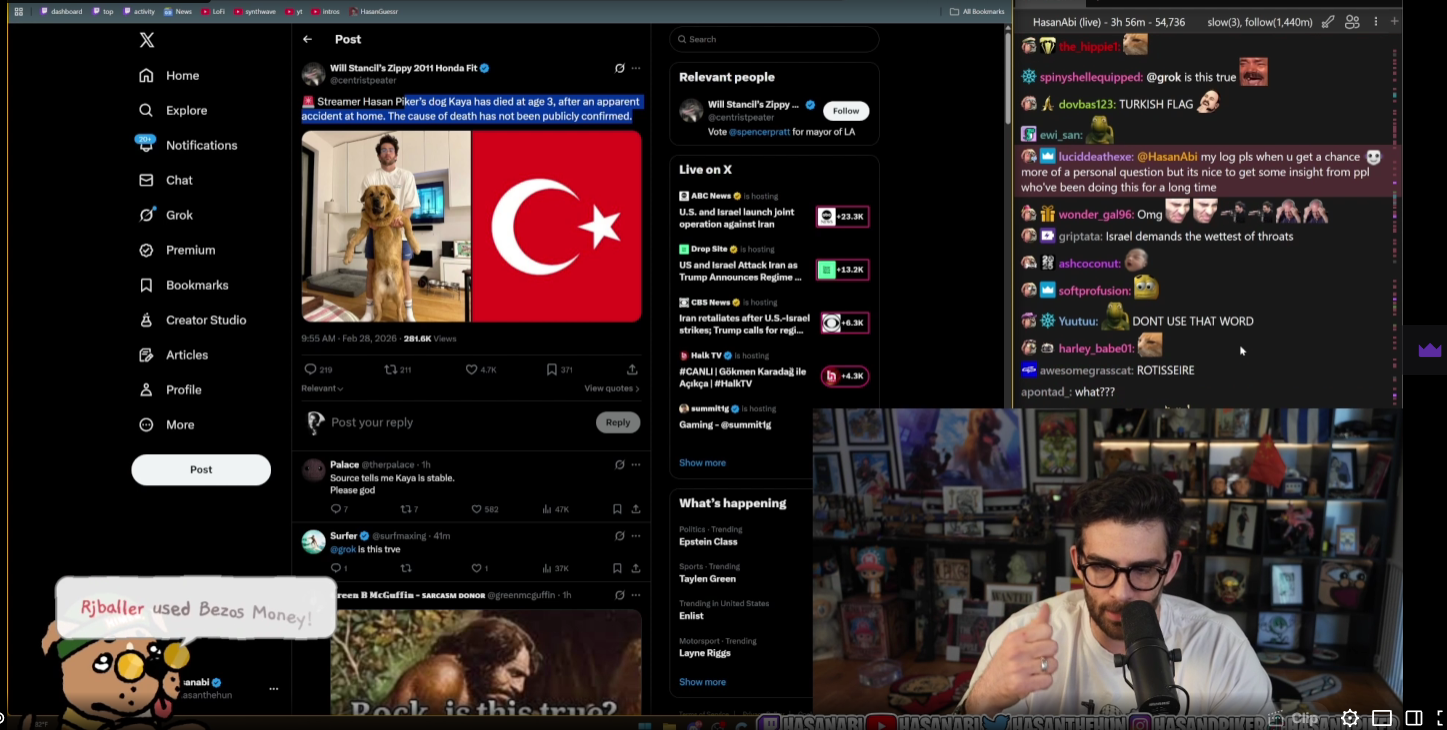
Task: Click the share icon on the main post
Action: point(632,370)
